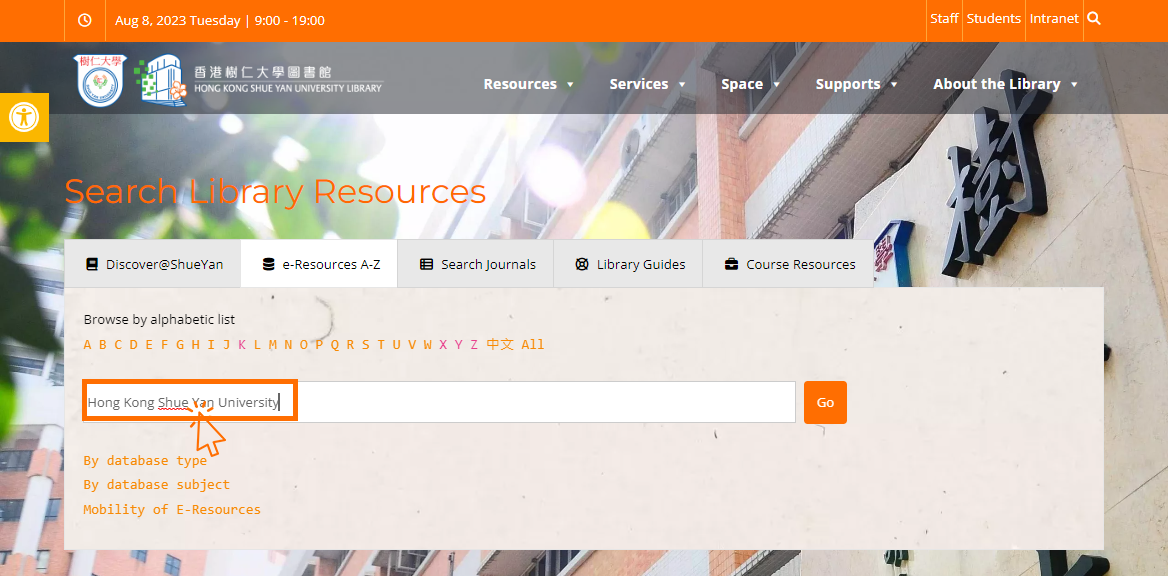Image resolution: width=1168 pixels, height=576 pixels.
Task: Open the Discover@ShueYan tab
Action: coord(153,264)
